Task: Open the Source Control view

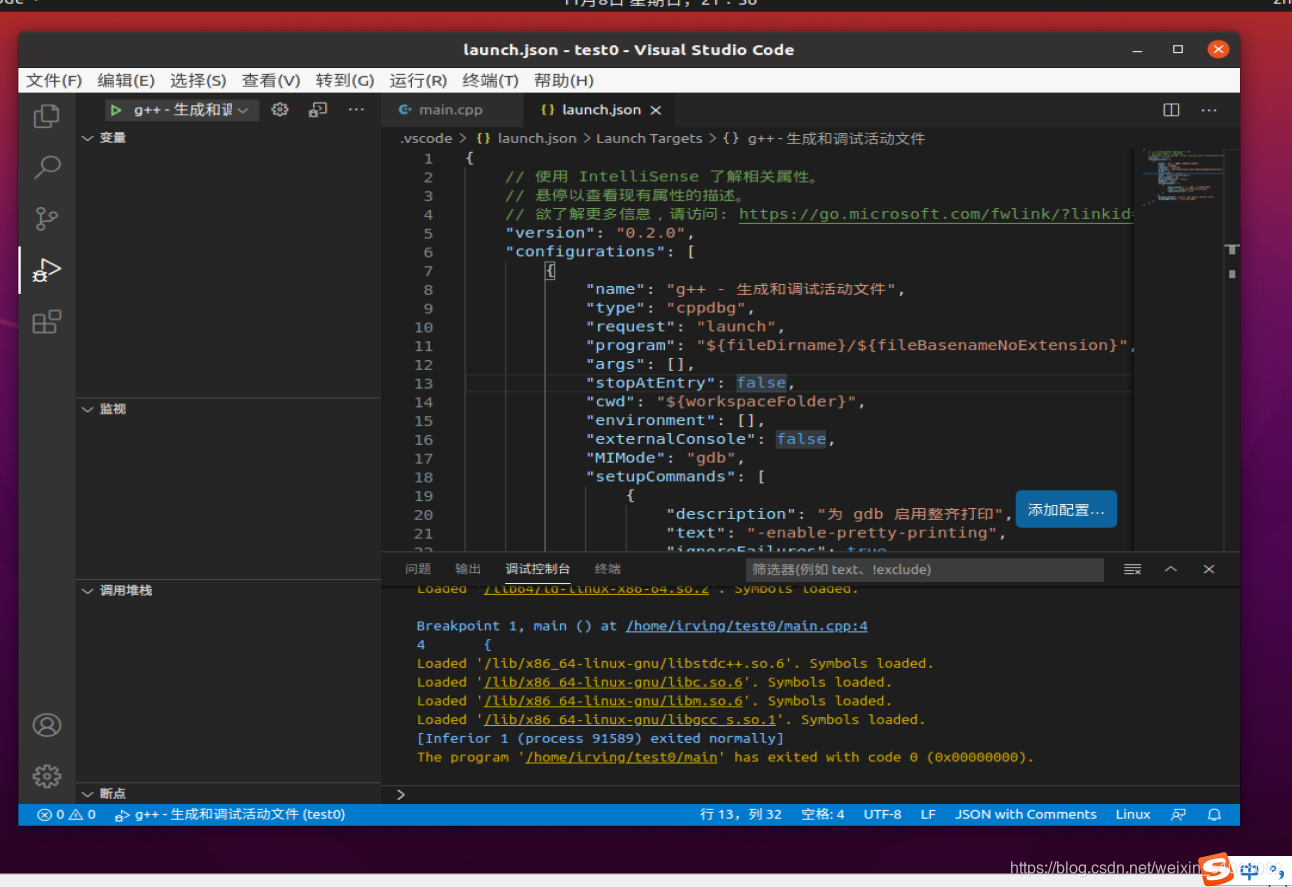Action: click(47, 219)
